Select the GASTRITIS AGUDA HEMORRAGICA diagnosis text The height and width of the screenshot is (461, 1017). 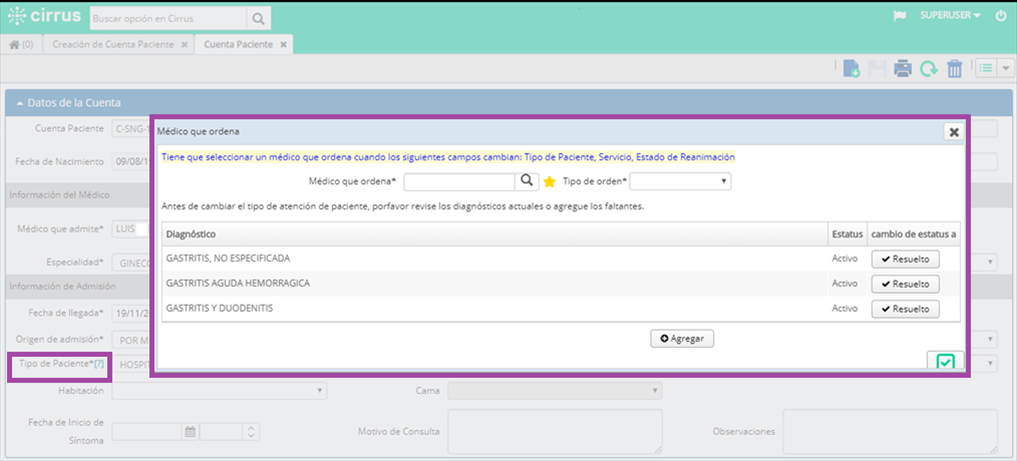tap(237, 283)
